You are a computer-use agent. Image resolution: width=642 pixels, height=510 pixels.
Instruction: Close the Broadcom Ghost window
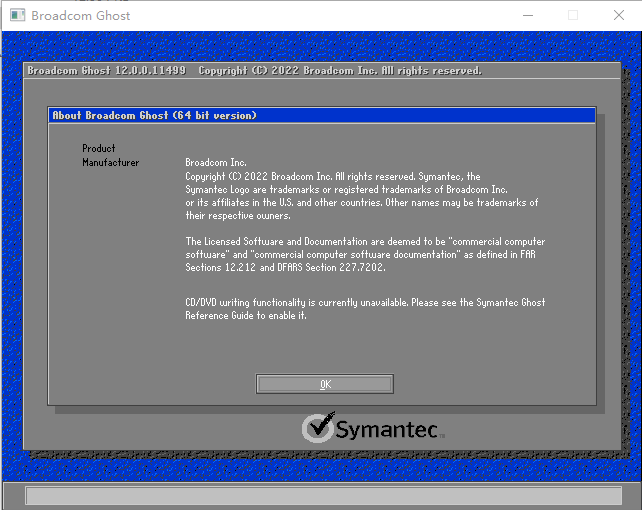[619, 16]
